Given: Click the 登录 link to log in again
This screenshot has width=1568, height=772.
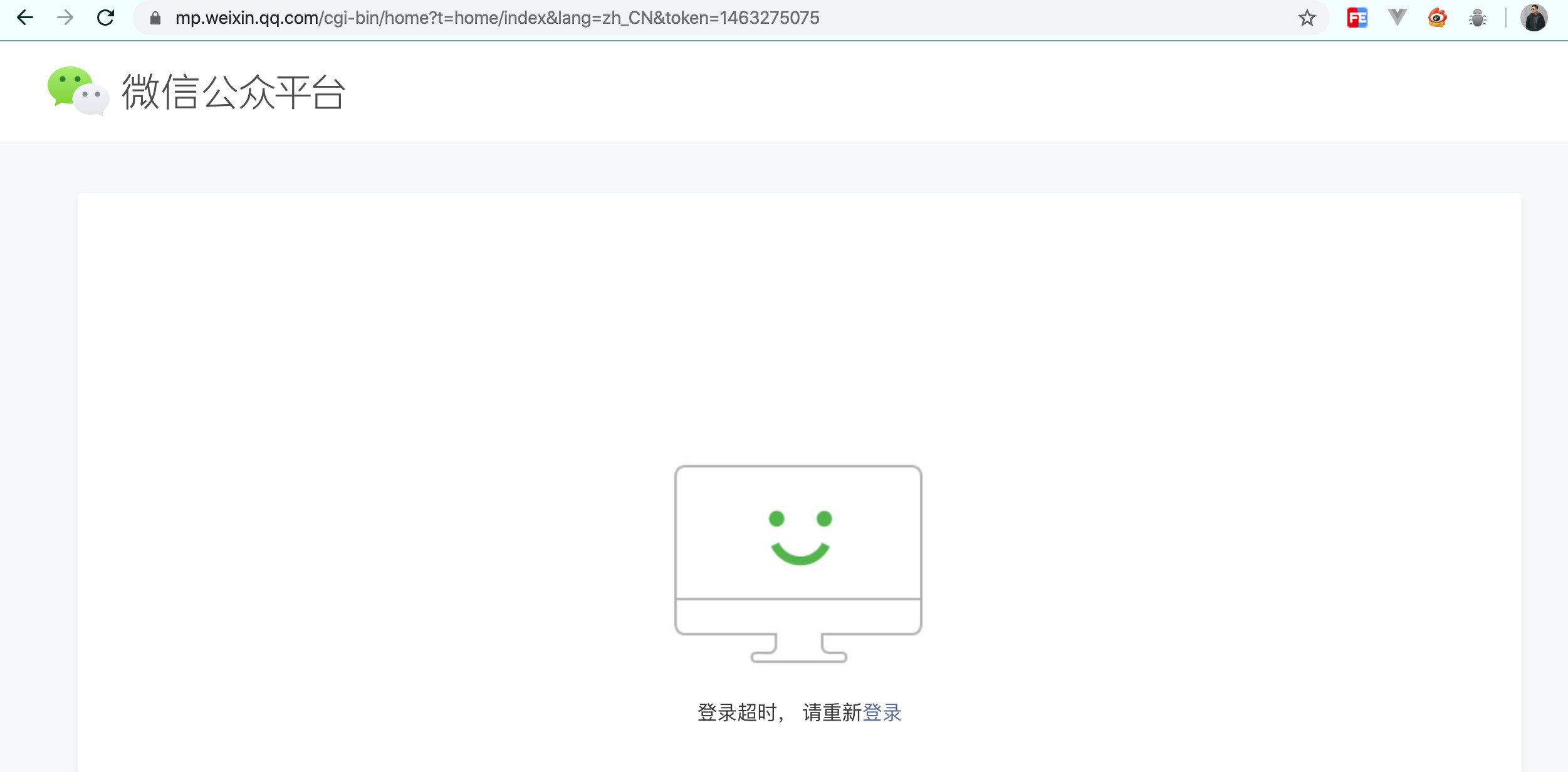Looking at the screenshot, I should (882, 712).
